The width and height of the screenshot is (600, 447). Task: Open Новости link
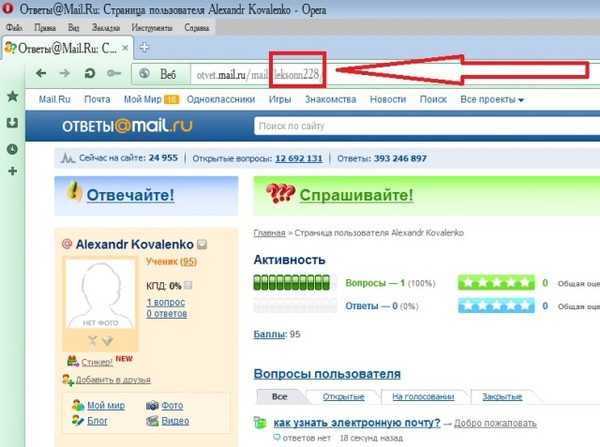(388, 100)
